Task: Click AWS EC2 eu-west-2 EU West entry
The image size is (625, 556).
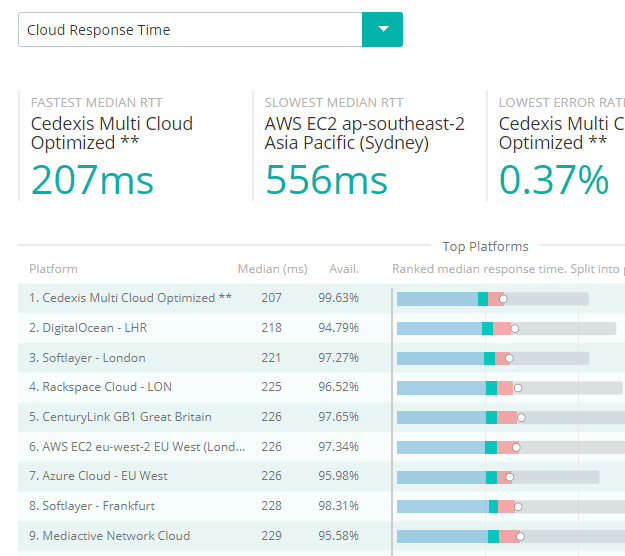Action: click(136, 447)
